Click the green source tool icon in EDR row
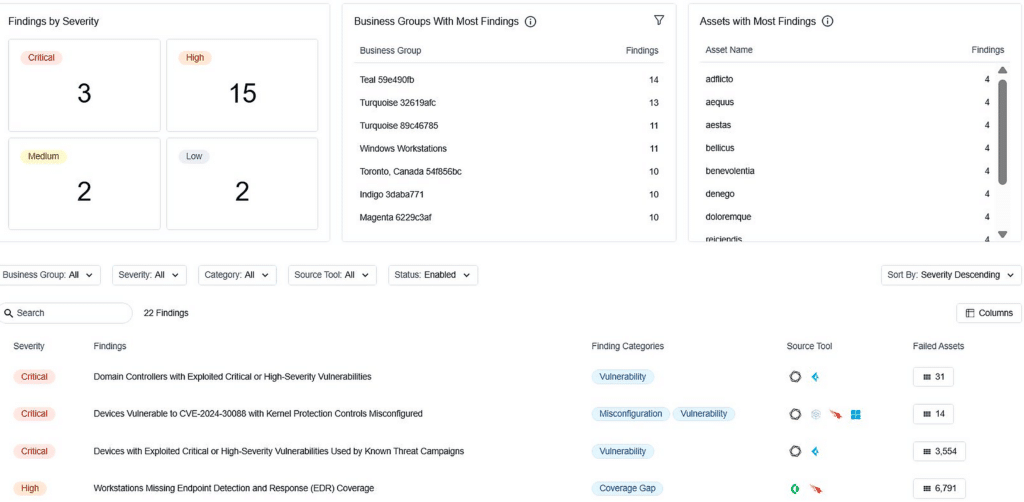 (x=795, y=489)
